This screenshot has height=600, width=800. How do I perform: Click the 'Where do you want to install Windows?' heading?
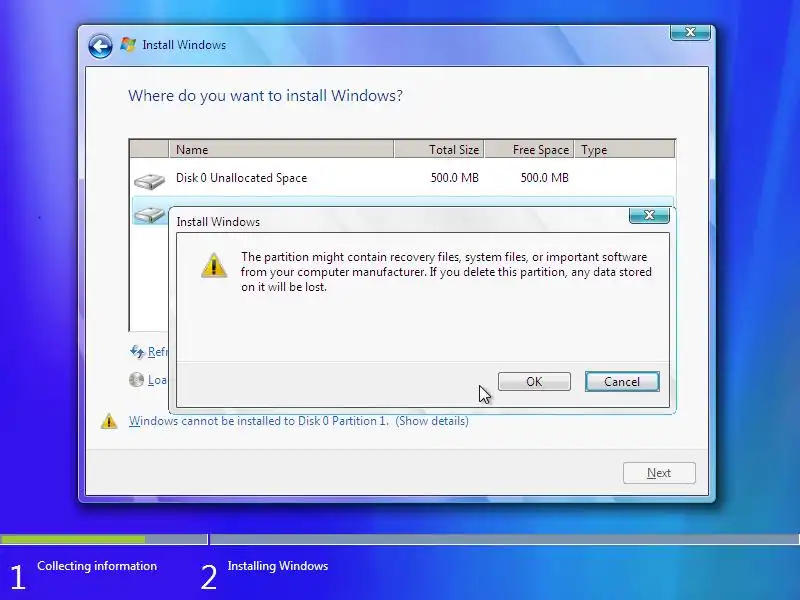[265, 95]
